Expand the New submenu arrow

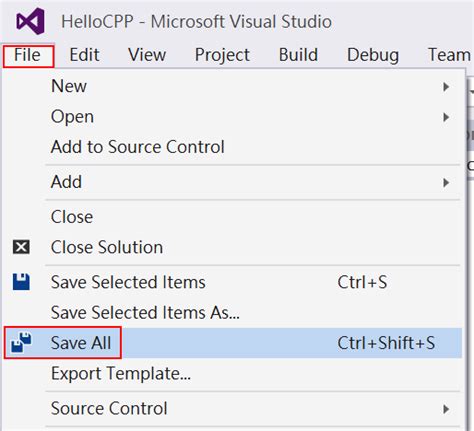(x=446, y=87)
